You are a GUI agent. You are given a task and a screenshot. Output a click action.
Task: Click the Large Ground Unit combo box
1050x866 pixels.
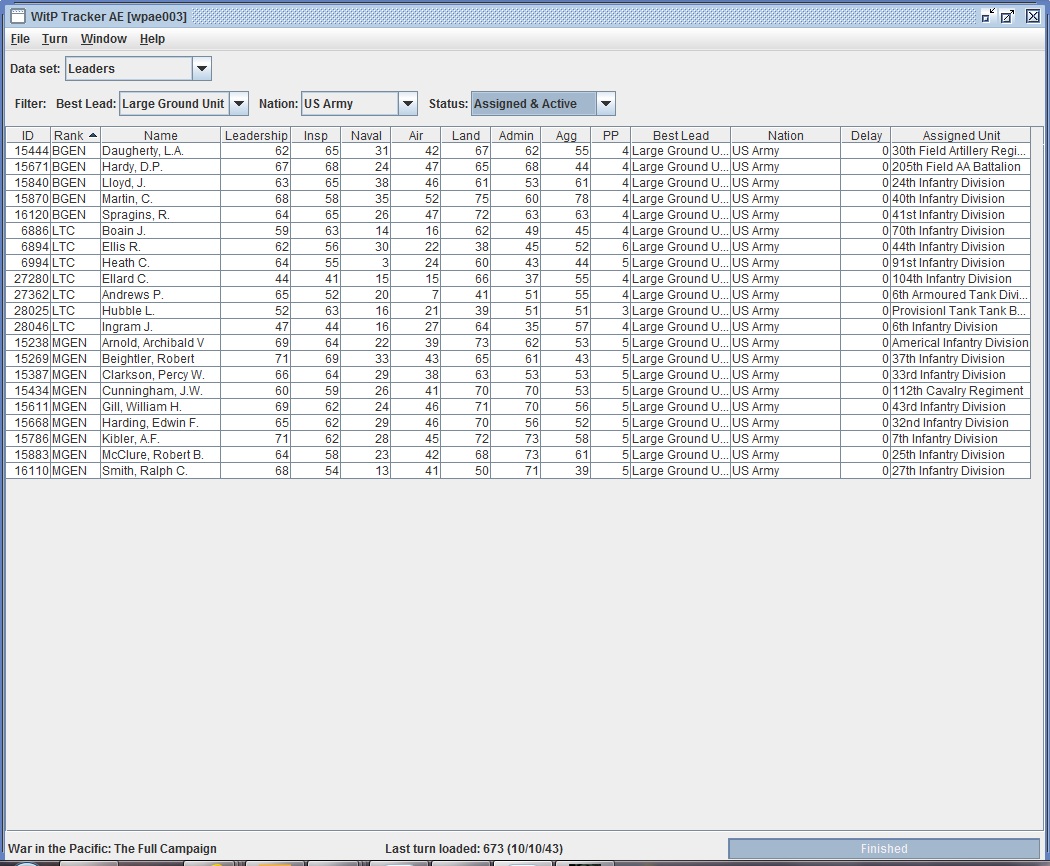[x=183, y=104]
